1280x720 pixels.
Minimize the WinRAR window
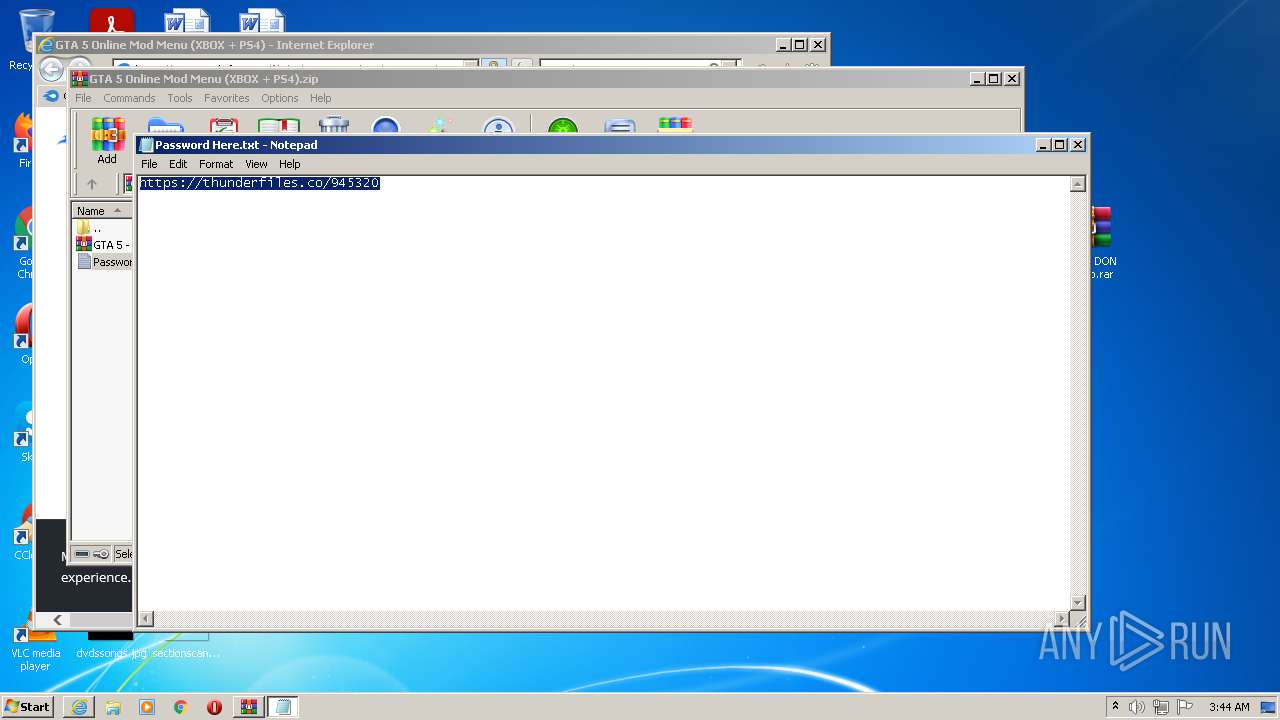977,79
